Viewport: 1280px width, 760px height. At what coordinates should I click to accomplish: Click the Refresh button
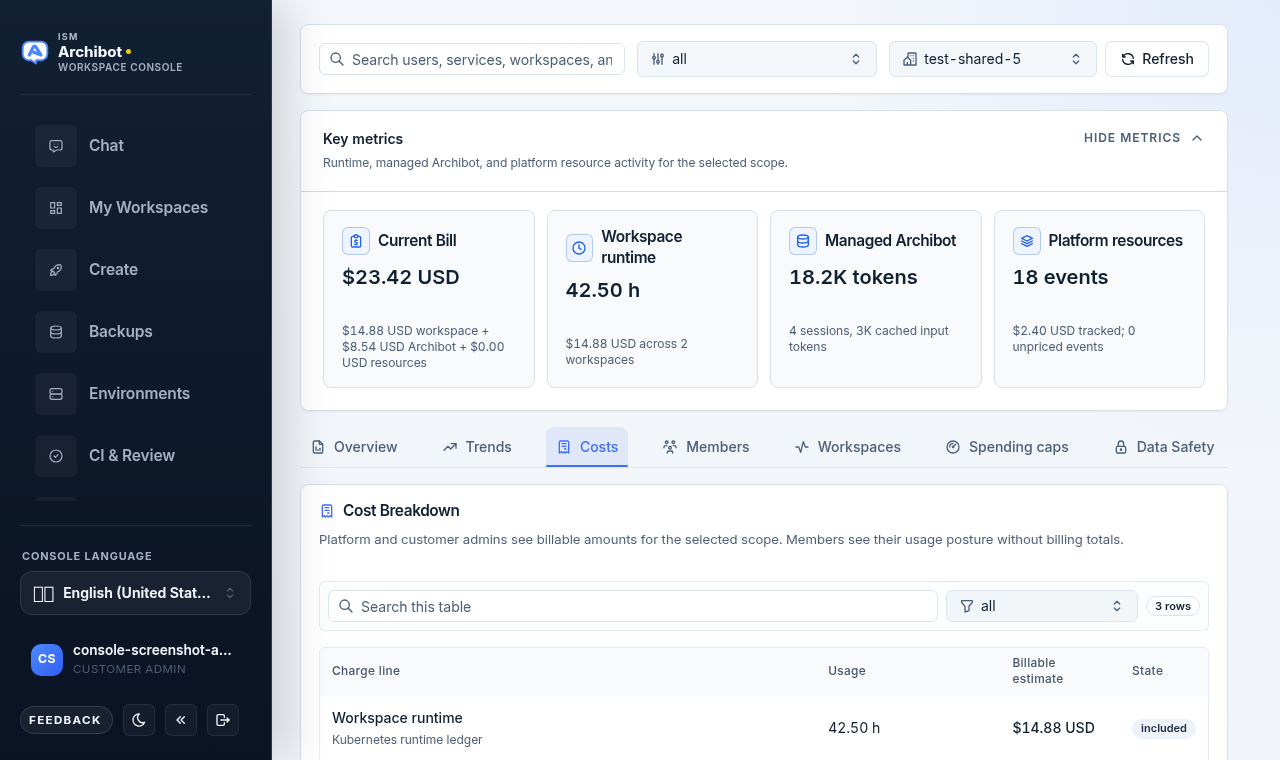(1157, 59)
